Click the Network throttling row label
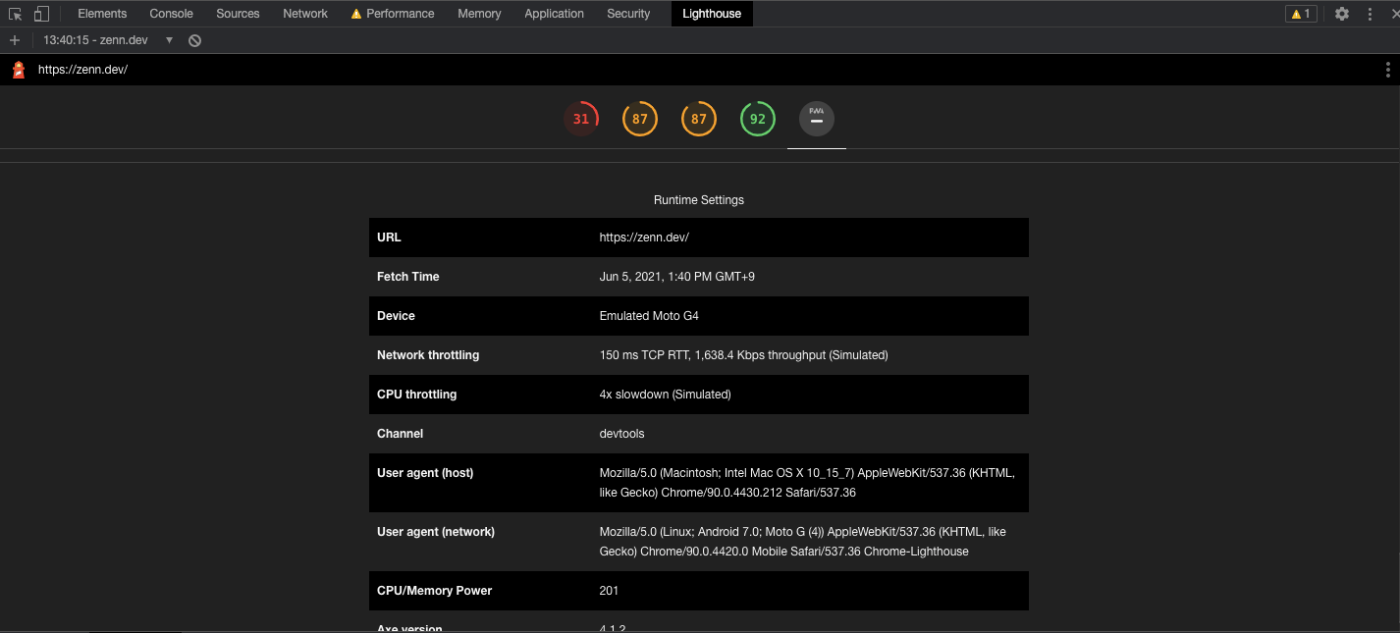This screenshot has width=1400, height=633. (x=428, y=355)
